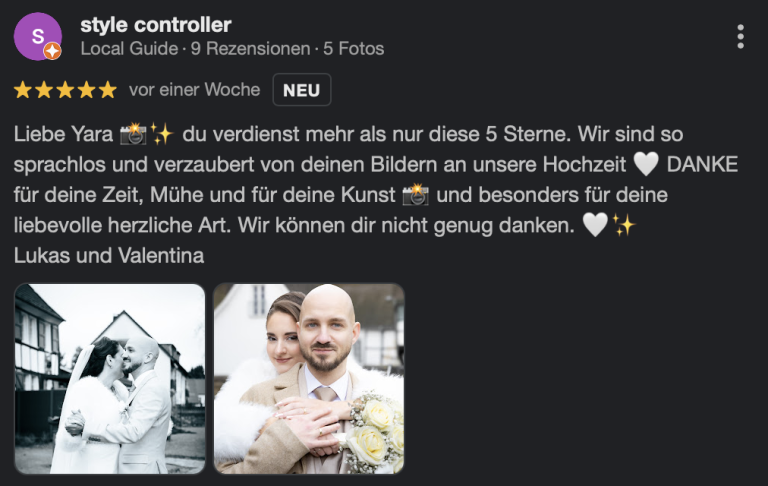Click the "9 Rezensionen" count
This screenshot has height=486, width=768.
point(250,49)
